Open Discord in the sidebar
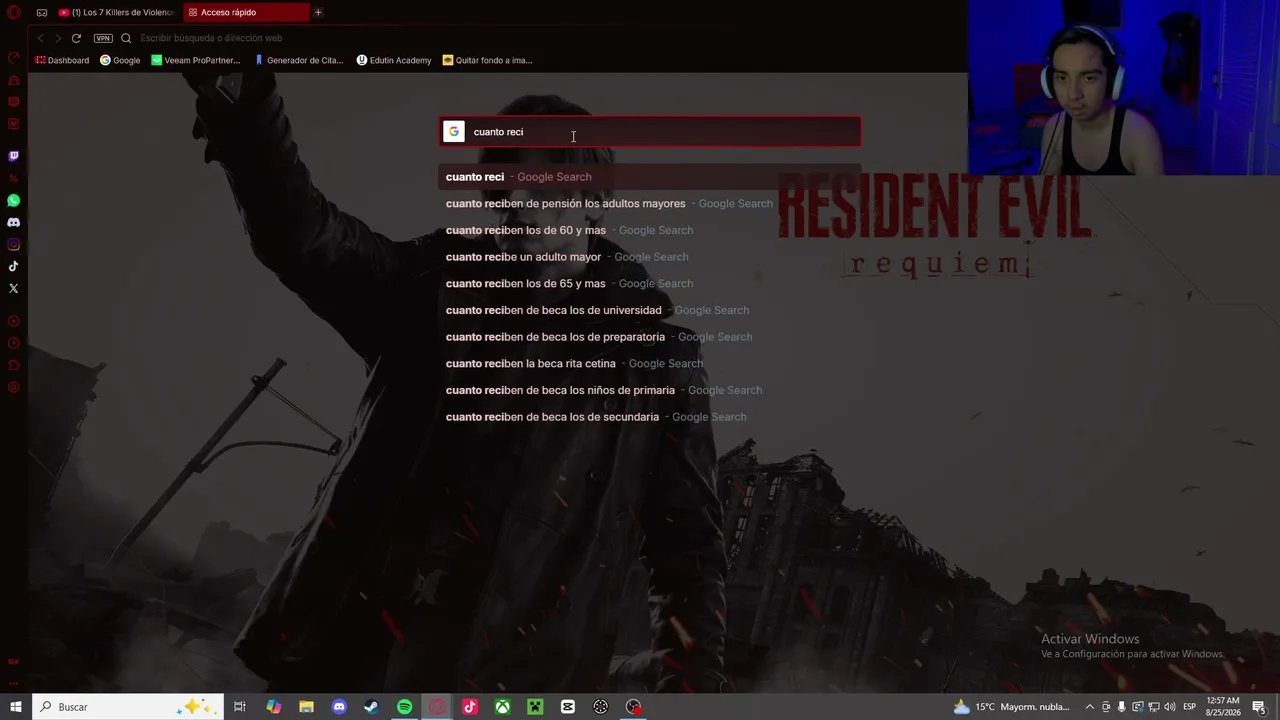Screen dimensions: 1280x720 14,222
